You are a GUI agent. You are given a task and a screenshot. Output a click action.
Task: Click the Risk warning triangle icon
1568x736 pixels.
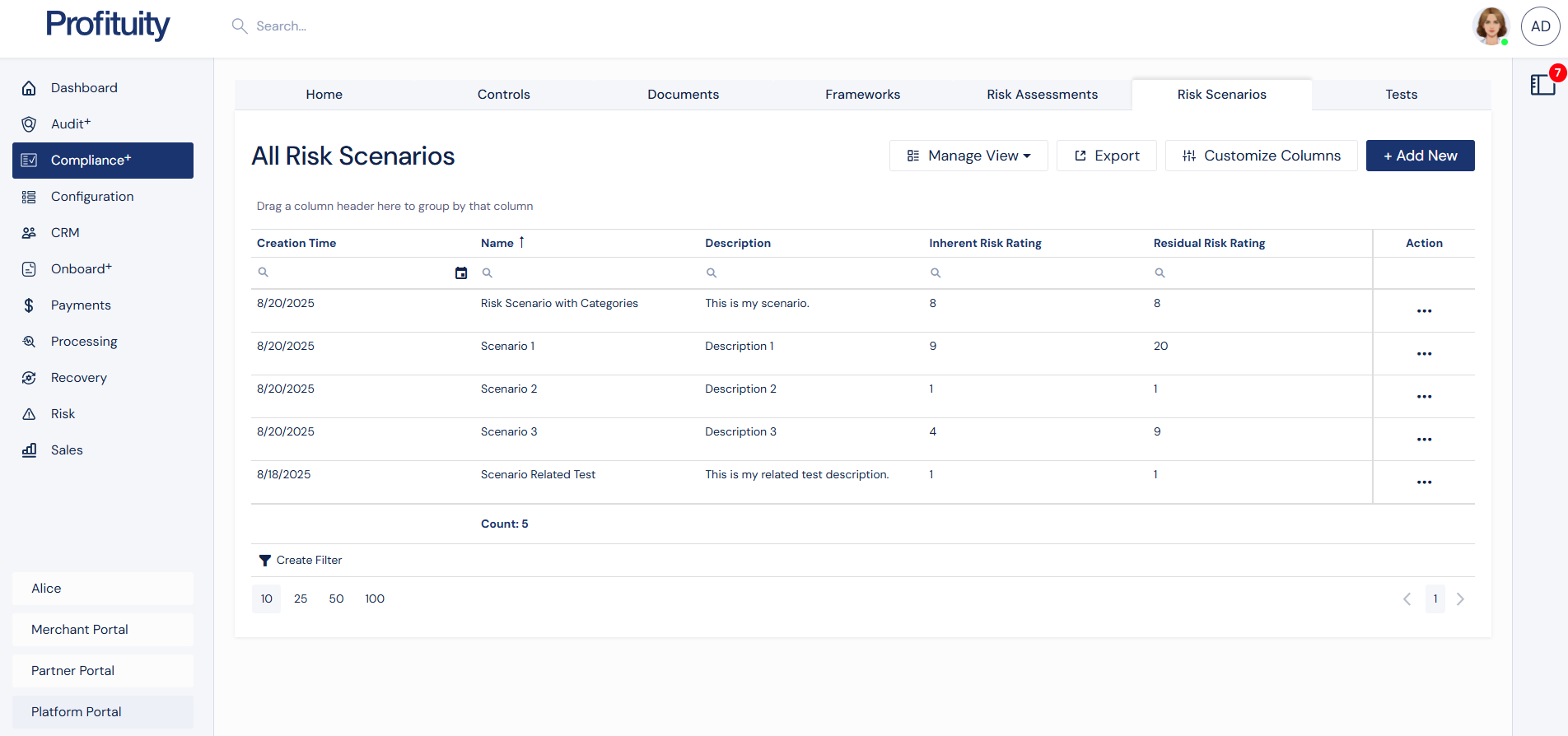[29, 414]
